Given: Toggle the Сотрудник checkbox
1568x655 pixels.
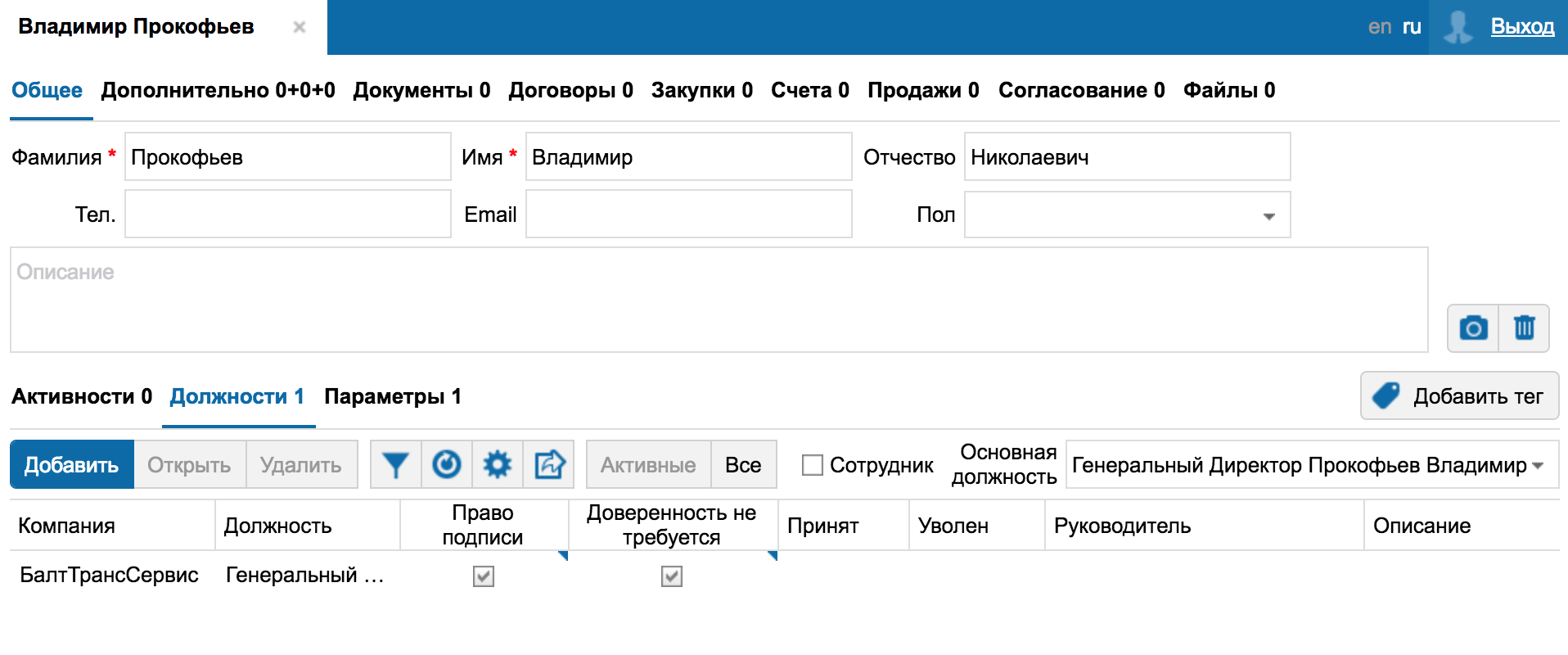Looking at the screenshot, I should coord(813,465).
